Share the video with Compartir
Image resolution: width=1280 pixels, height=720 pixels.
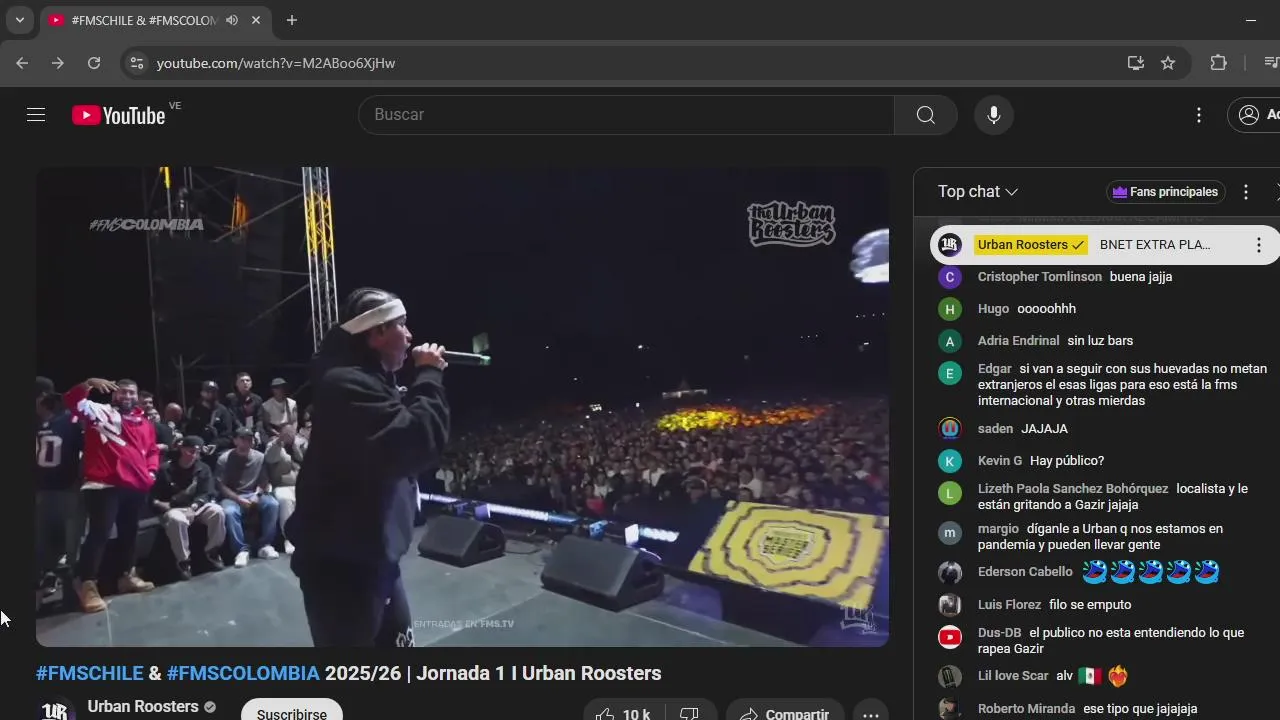[785, 711]
